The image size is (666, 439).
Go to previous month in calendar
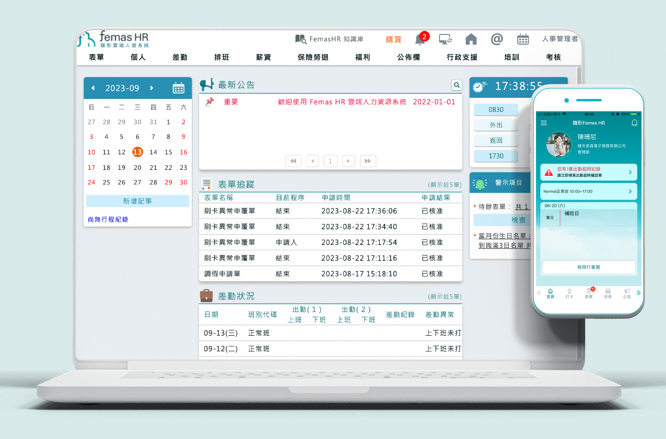click(93, 88)
